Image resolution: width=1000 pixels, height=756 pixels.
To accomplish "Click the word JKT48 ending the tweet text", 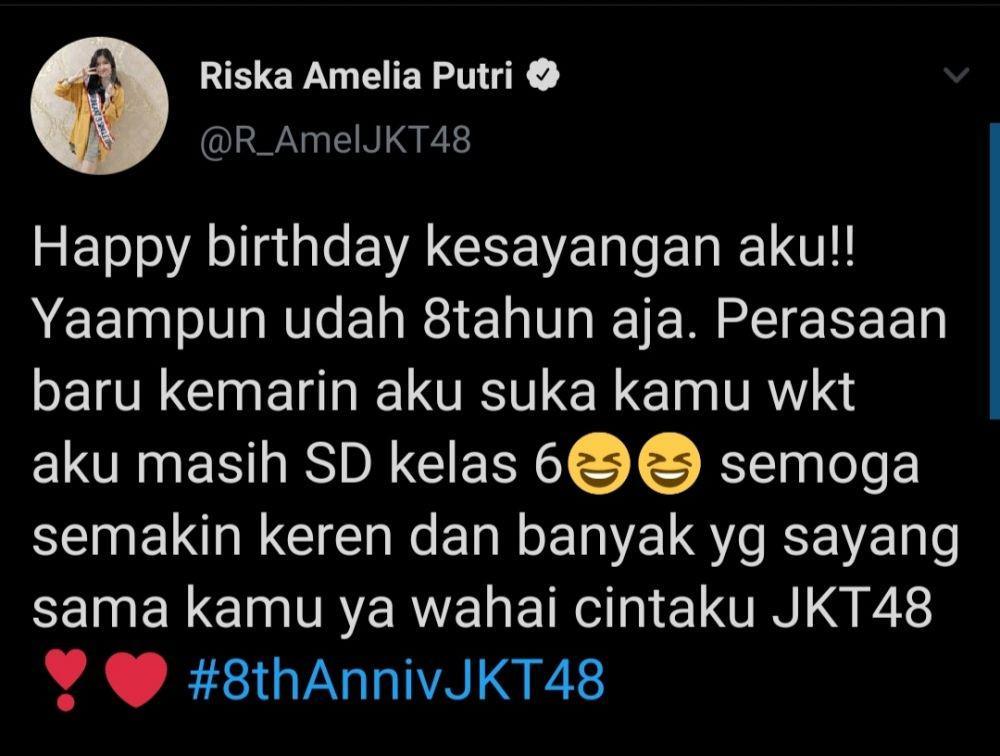I will [x=851, y=607].
